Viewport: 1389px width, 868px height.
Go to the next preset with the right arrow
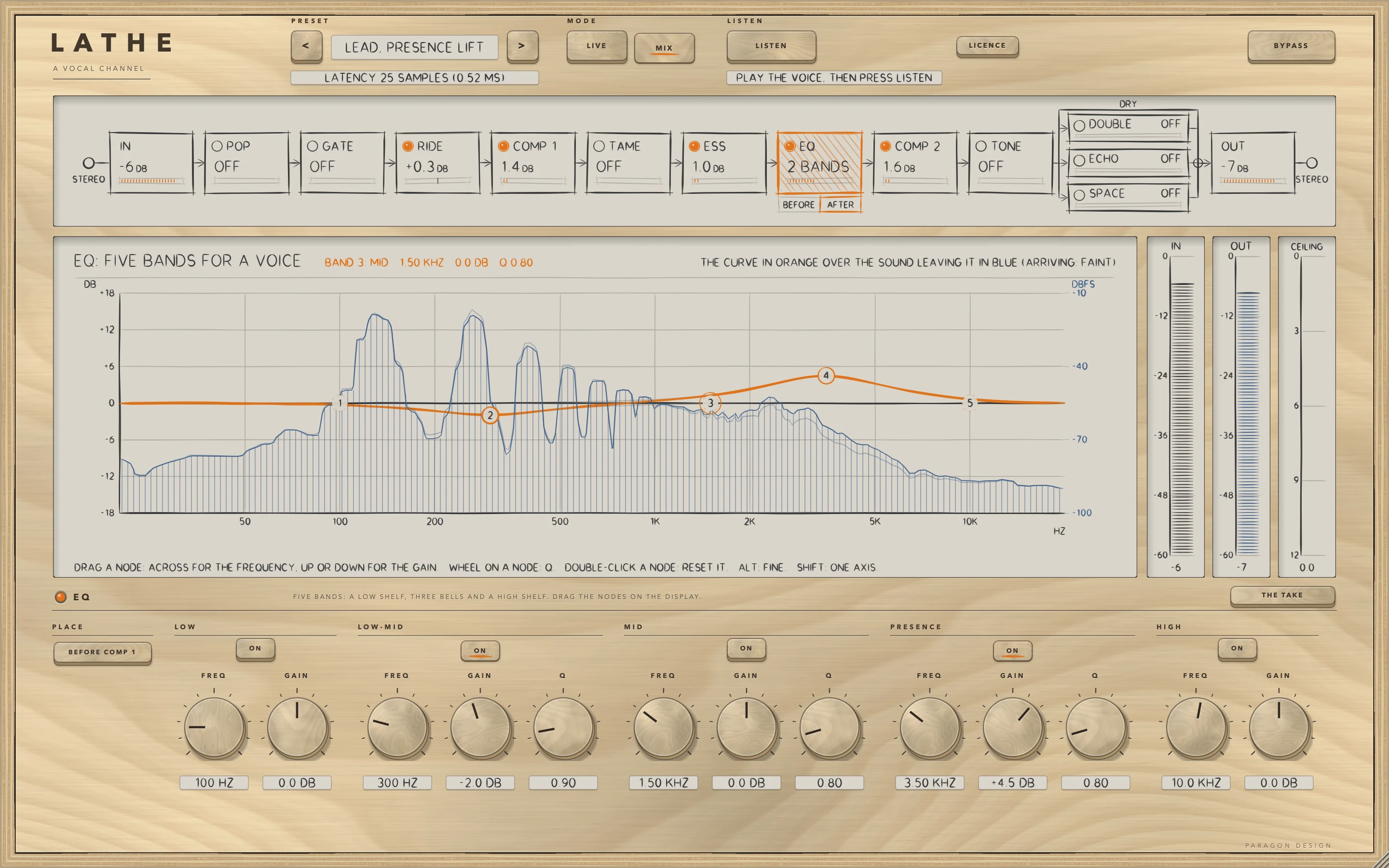(522, 46)
